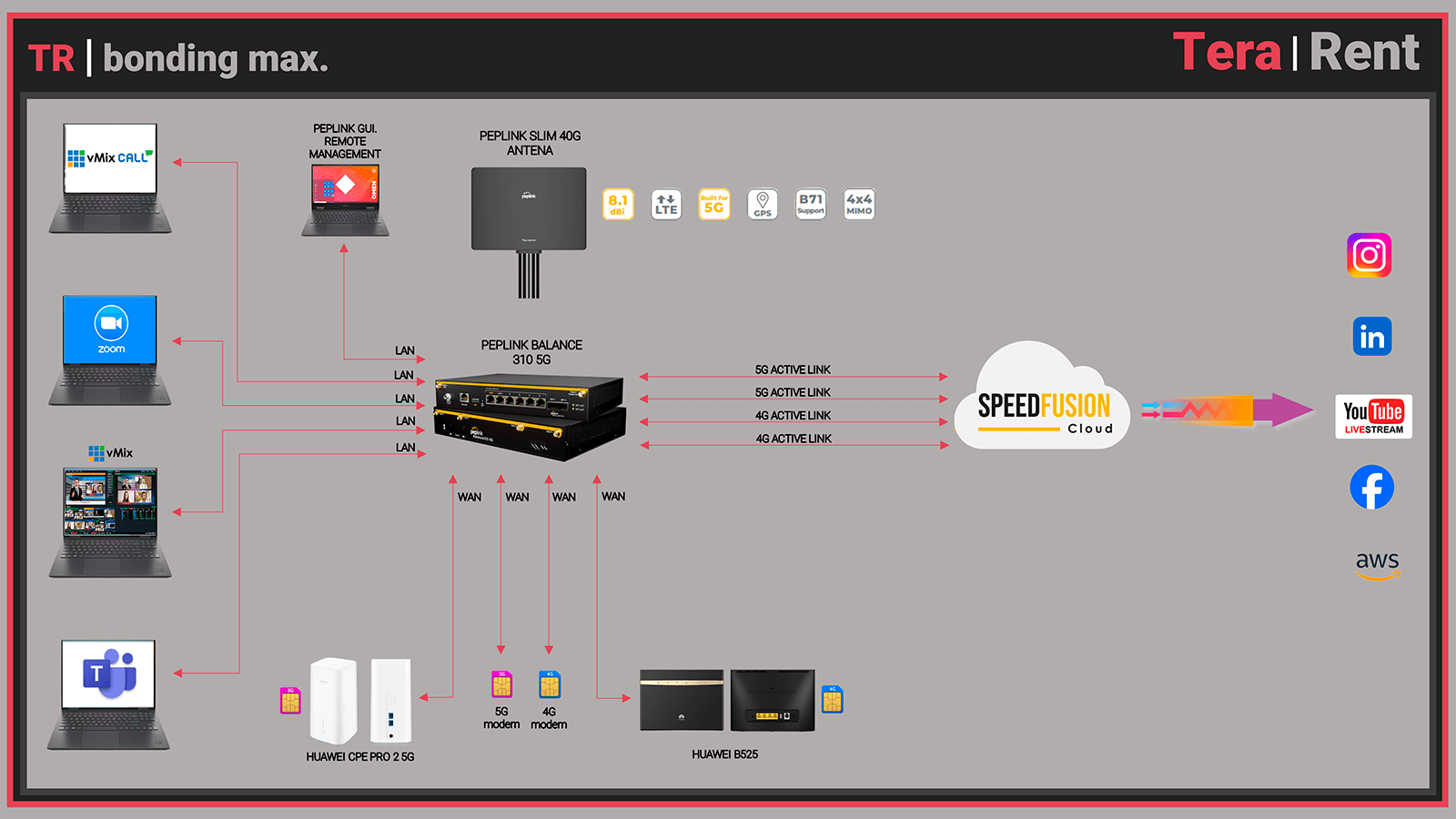Click the GPS feature badge
Image resolution: width=1456 pixels, height=819 pixels.
(763, 204)
